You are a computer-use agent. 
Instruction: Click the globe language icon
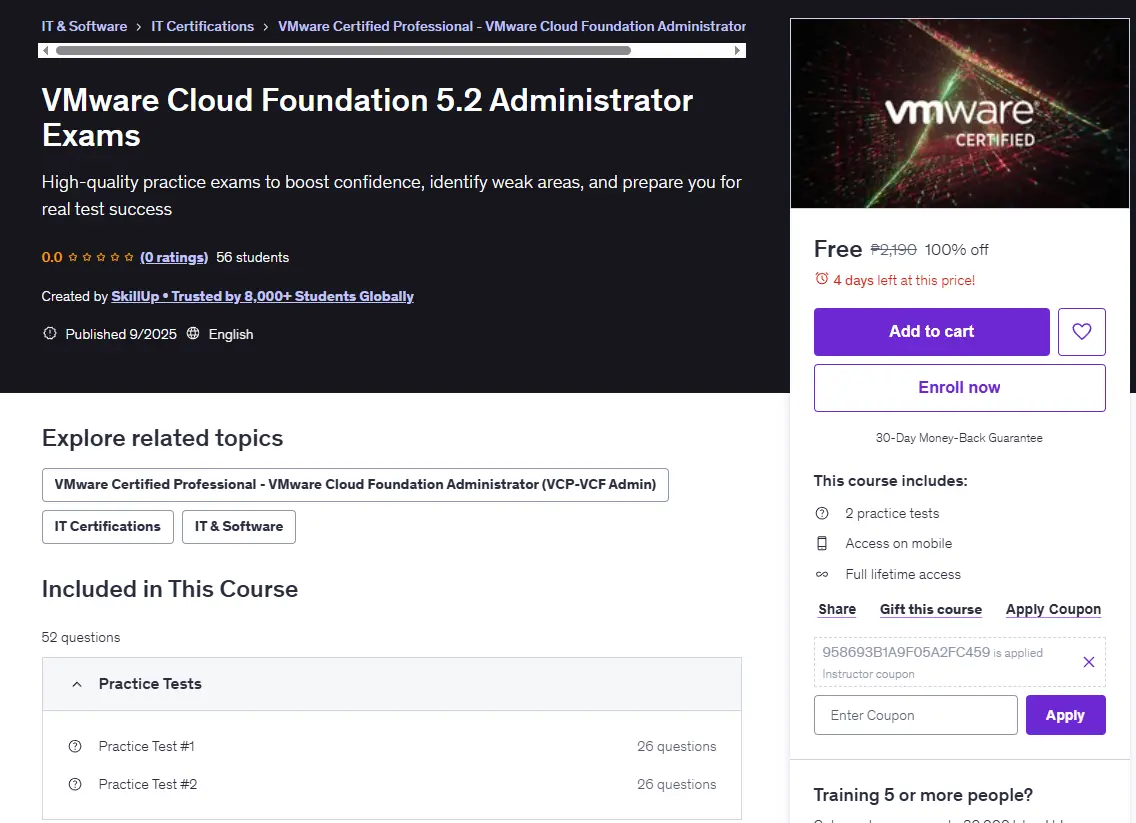coord(193,333)
